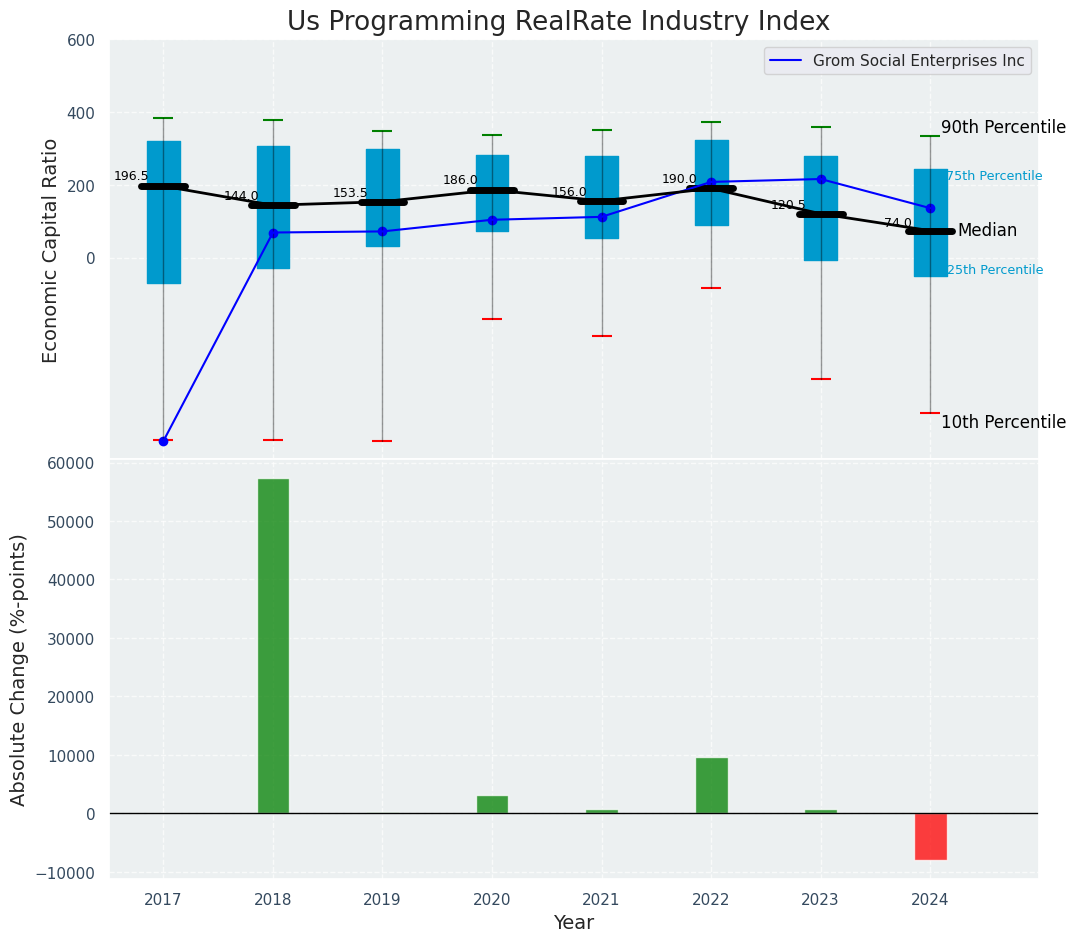Click the blue 2024 data point on the line
The width and height of the screenshot is (1076, 942).
(x=930, y=208)
